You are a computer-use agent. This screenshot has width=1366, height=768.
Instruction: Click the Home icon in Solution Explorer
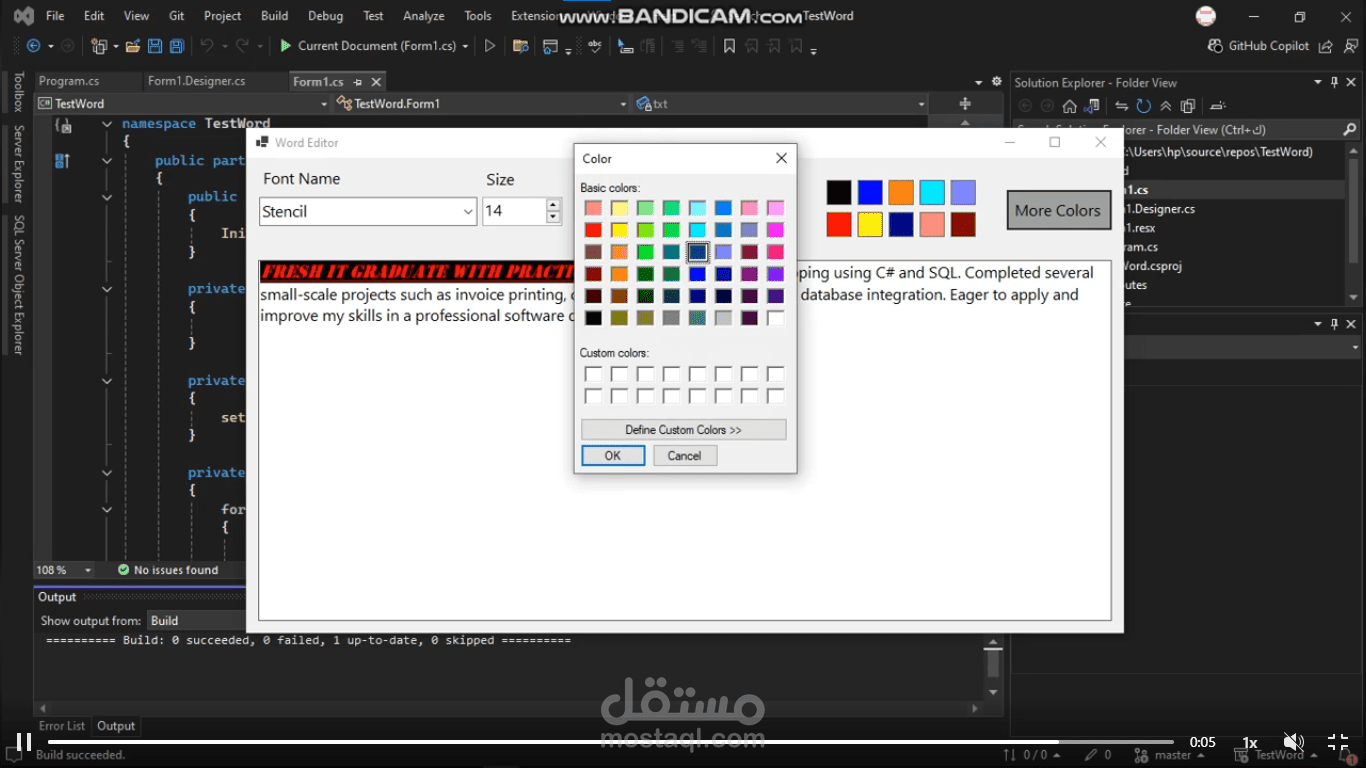(x=1070, y=106)
